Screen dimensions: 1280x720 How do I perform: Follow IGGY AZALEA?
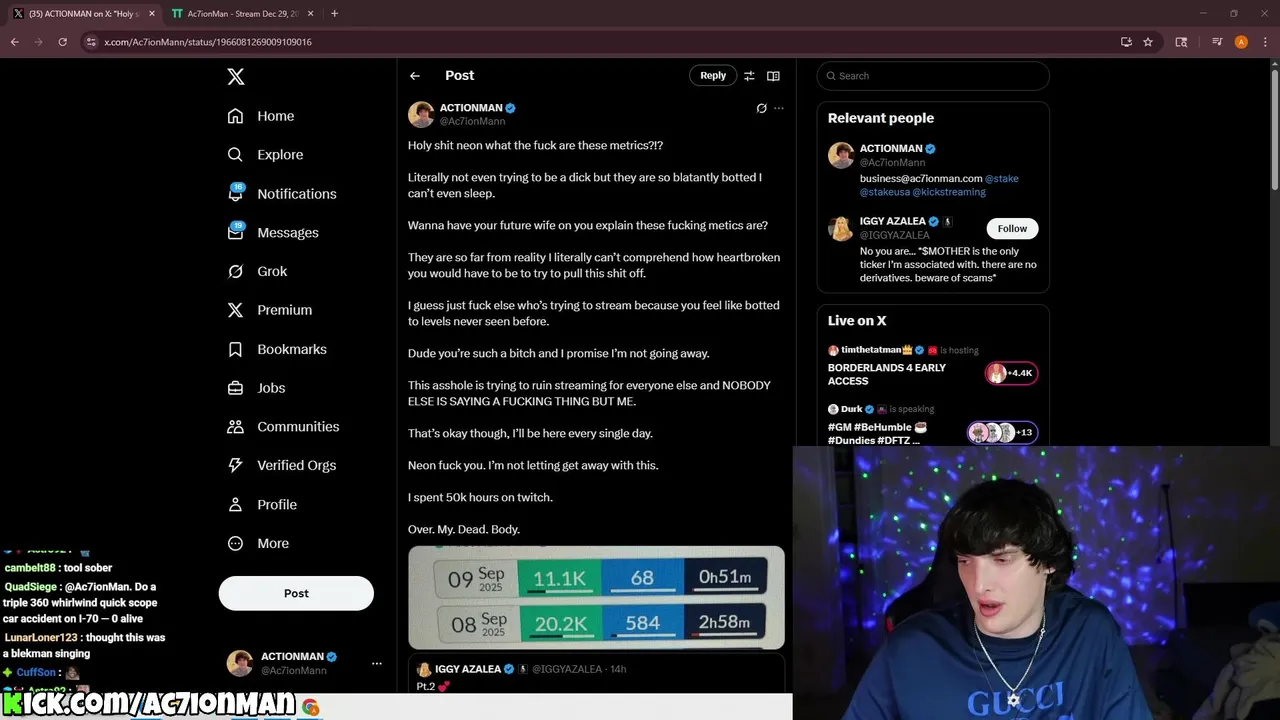(1012, 228)
